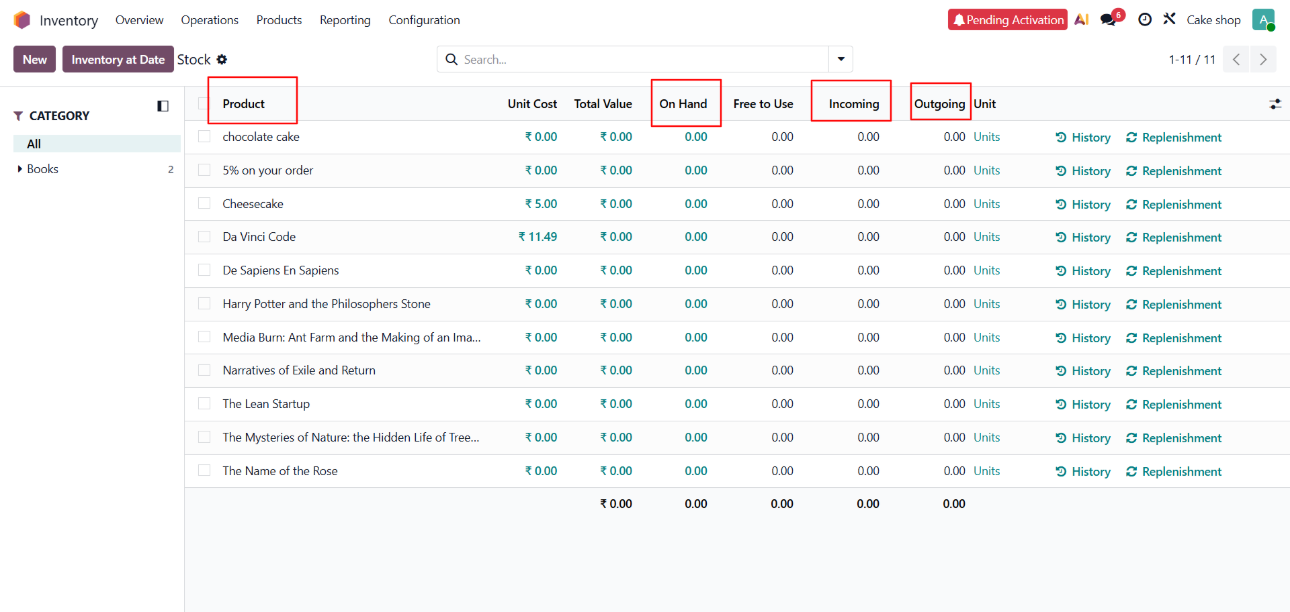Click into the Search input field
1290x612 pixels.
click(640, 60)
